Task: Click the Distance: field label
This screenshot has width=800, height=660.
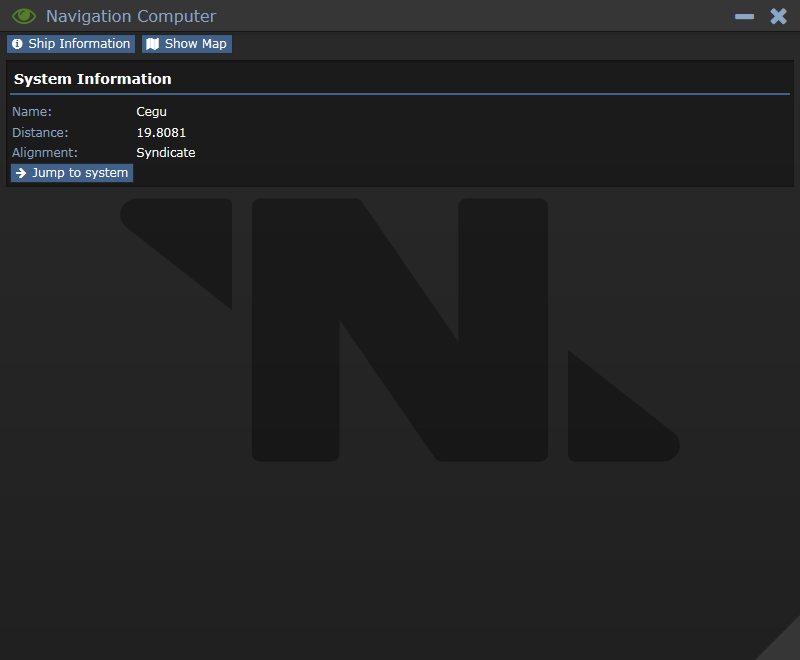Action: (x=40, y=133)
